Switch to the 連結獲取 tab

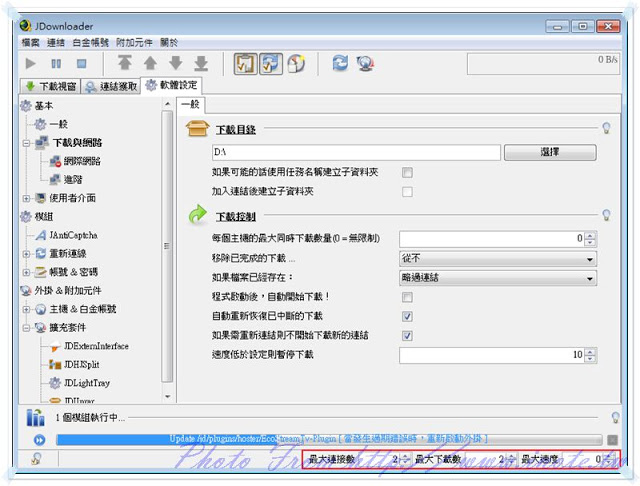pos(111,86)
